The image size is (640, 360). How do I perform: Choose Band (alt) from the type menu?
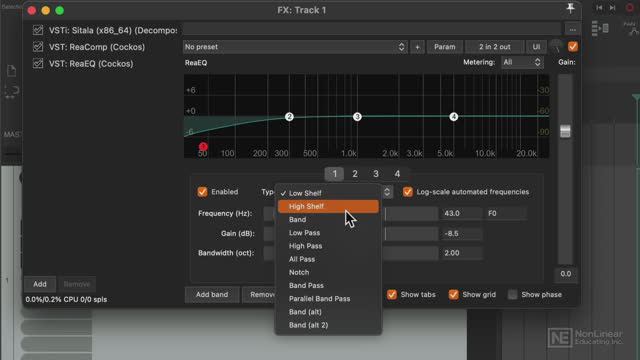329,312
